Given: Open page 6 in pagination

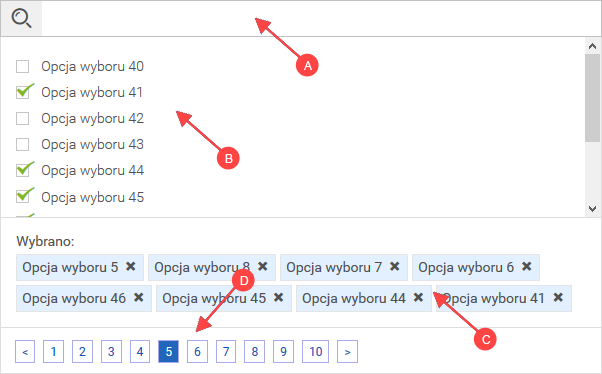Looking at the screenshot, I should (x=197, y=351).
